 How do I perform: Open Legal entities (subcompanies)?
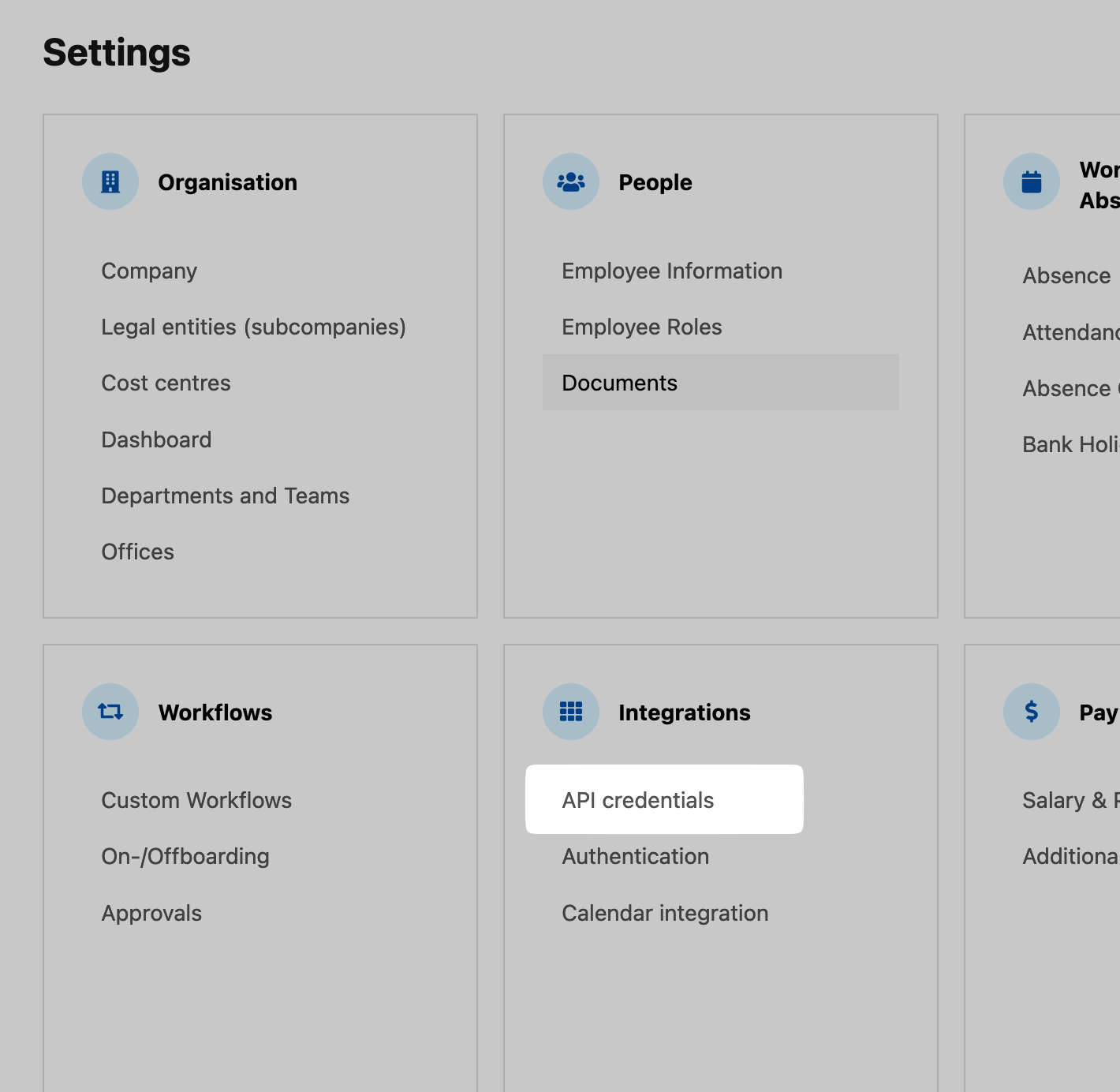pos(253,327)
